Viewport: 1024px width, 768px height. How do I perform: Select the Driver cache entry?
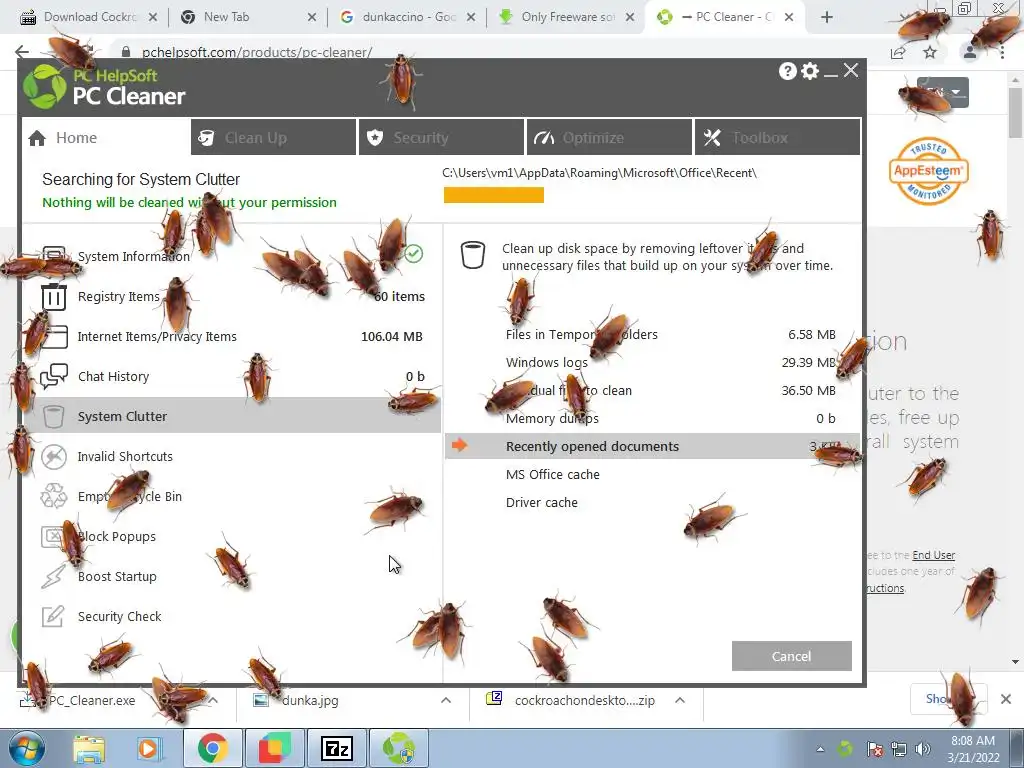653,502
